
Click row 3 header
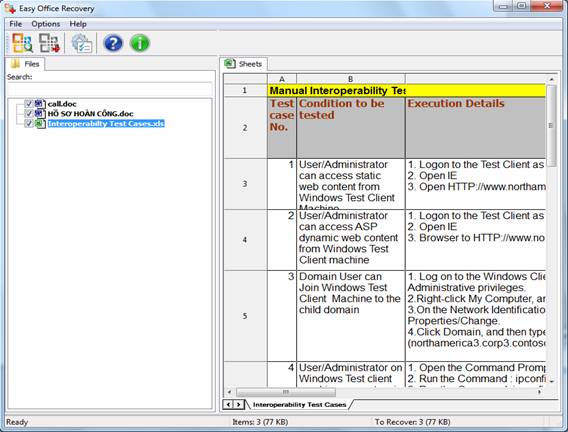pyautogui.click(x=245, y=184)
